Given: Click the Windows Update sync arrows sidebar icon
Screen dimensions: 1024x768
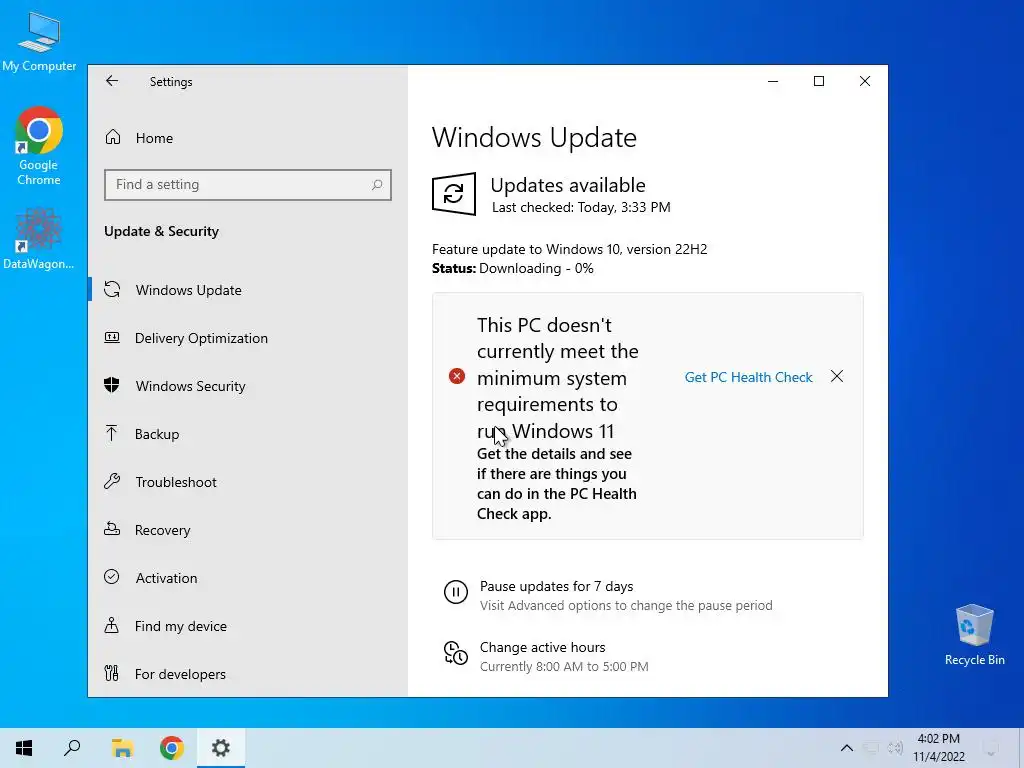Looking at the screenshot, I should tap(112, 289).
